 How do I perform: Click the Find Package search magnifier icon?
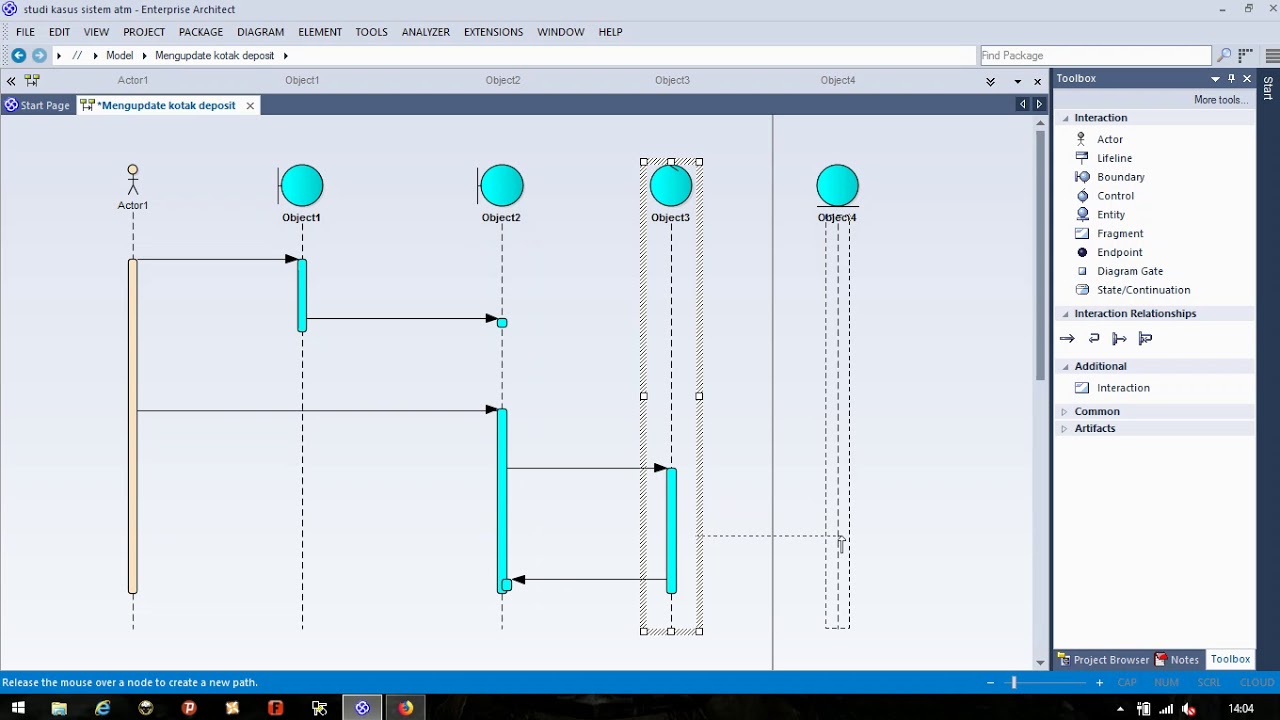1224,56
